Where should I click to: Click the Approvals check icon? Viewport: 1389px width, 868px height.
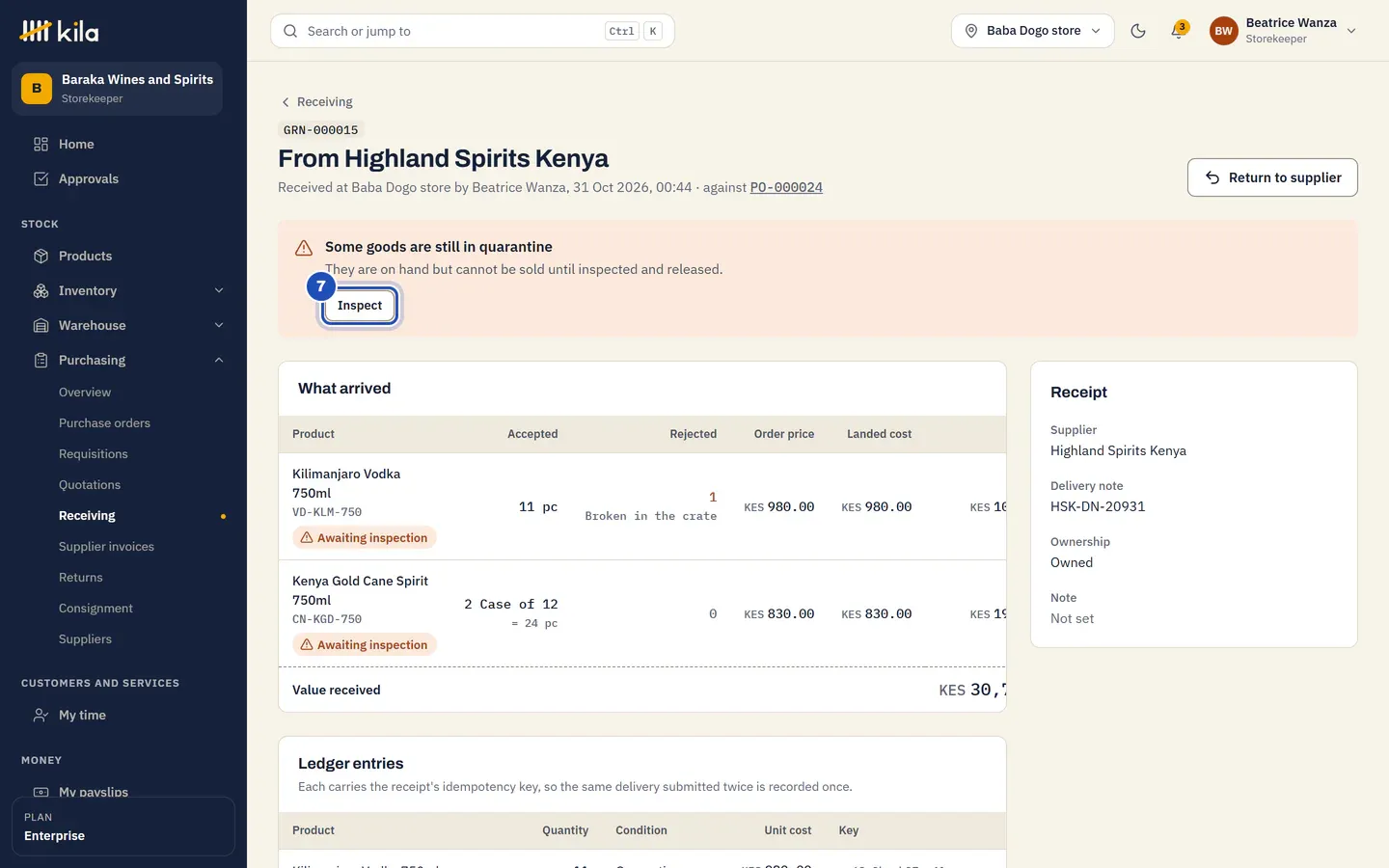(41, 179)
